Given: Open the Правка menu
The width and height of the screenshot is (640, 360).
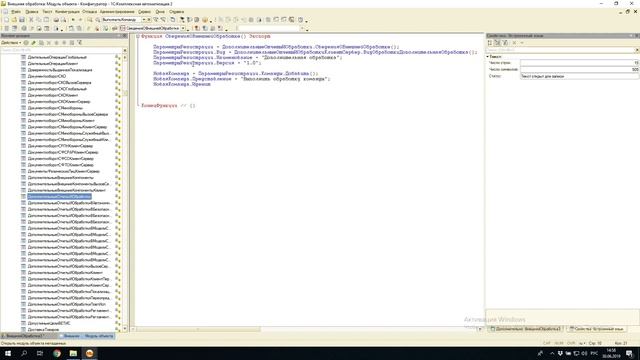Looking at the screenshot, I should tap(32, 12).
